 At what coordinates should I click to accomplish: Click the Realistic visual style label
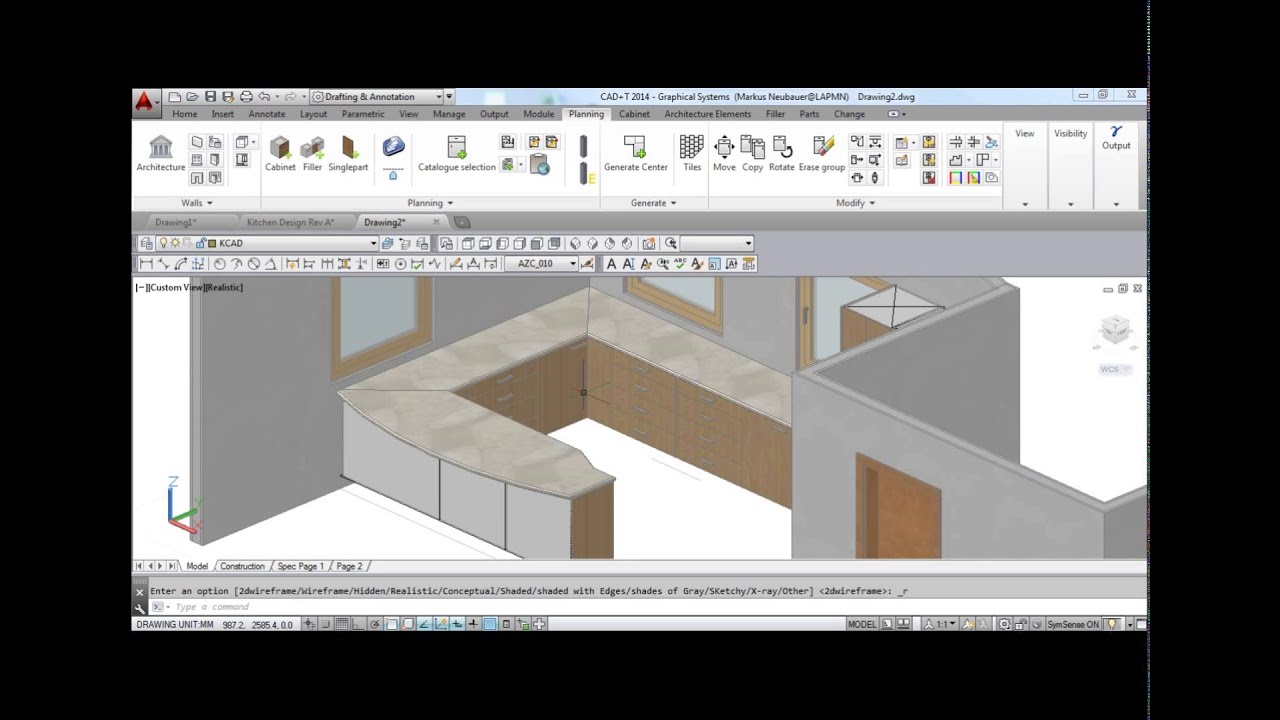click(x=224, y=287)
